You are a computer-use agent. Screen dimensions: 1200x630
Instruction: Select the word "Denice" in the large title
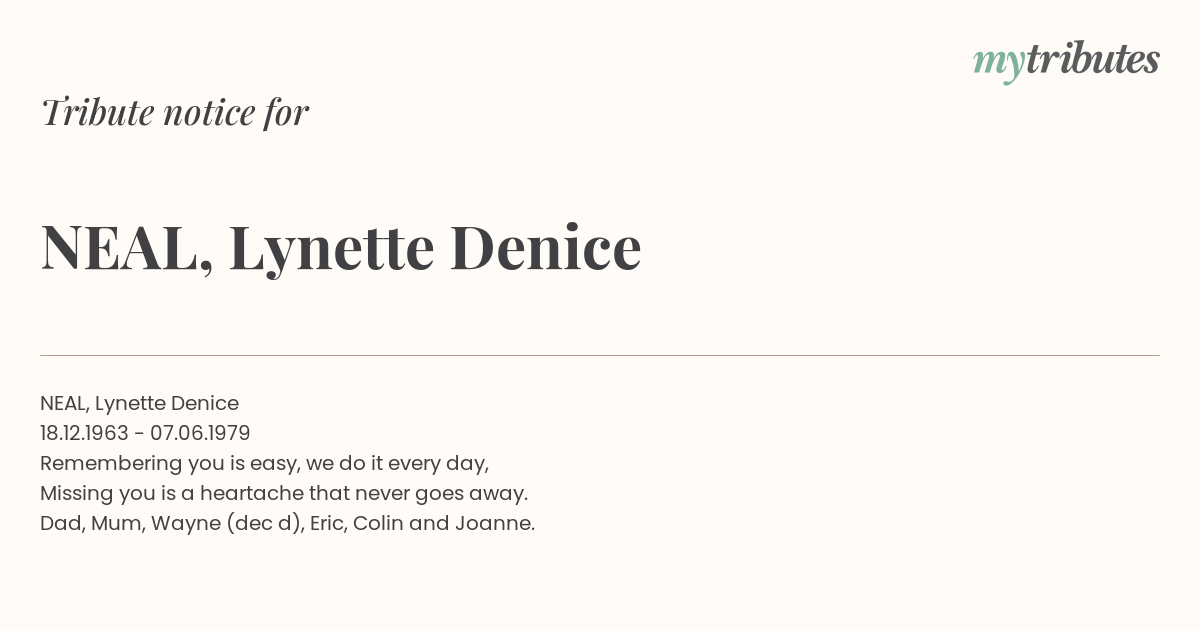546,246
